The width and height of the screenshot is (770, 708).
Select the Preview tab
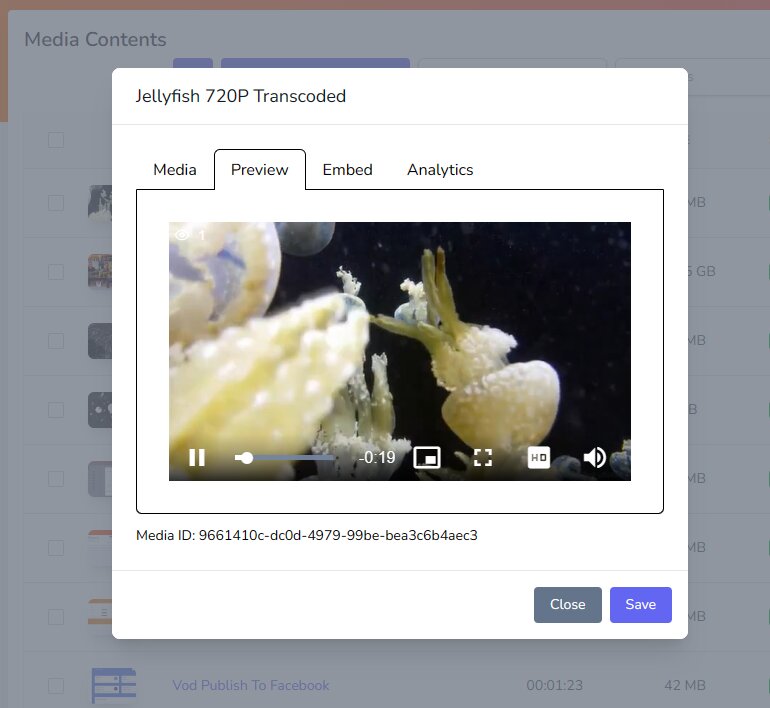click(x=260, y=170)
